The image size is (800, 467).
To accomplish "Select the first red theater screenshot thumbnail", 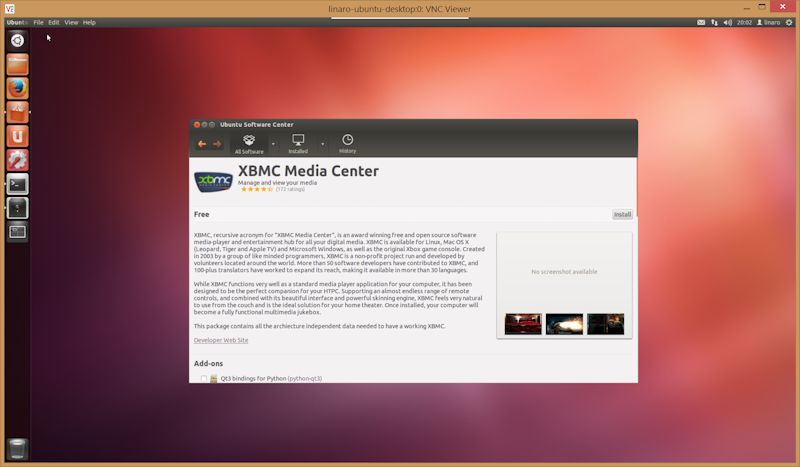I will tap(523, 324).
